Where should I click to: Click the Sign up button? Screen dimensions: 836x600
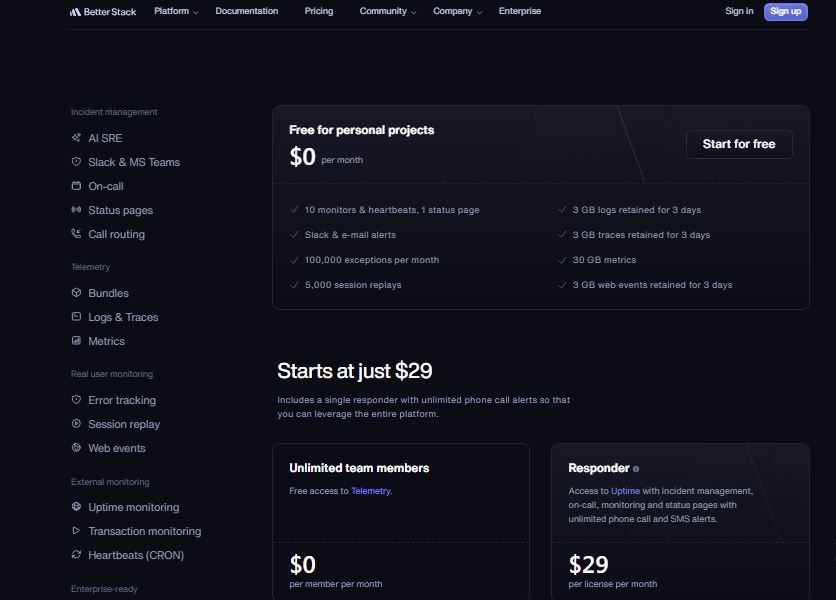[x=786, y=12]
